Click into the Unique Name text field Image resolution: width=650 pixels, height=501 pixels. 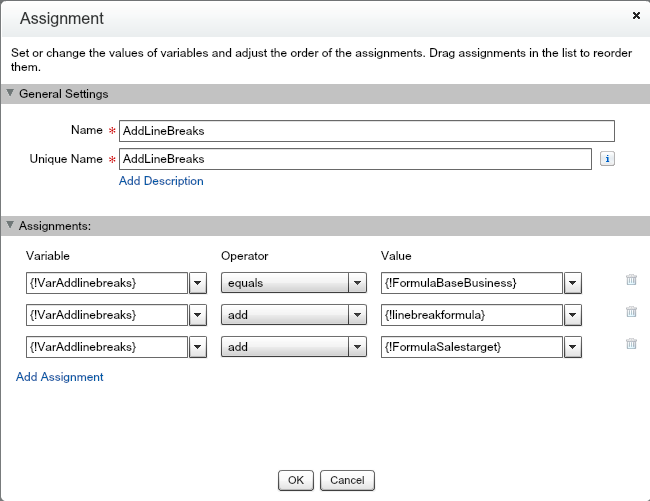[355, 159]
